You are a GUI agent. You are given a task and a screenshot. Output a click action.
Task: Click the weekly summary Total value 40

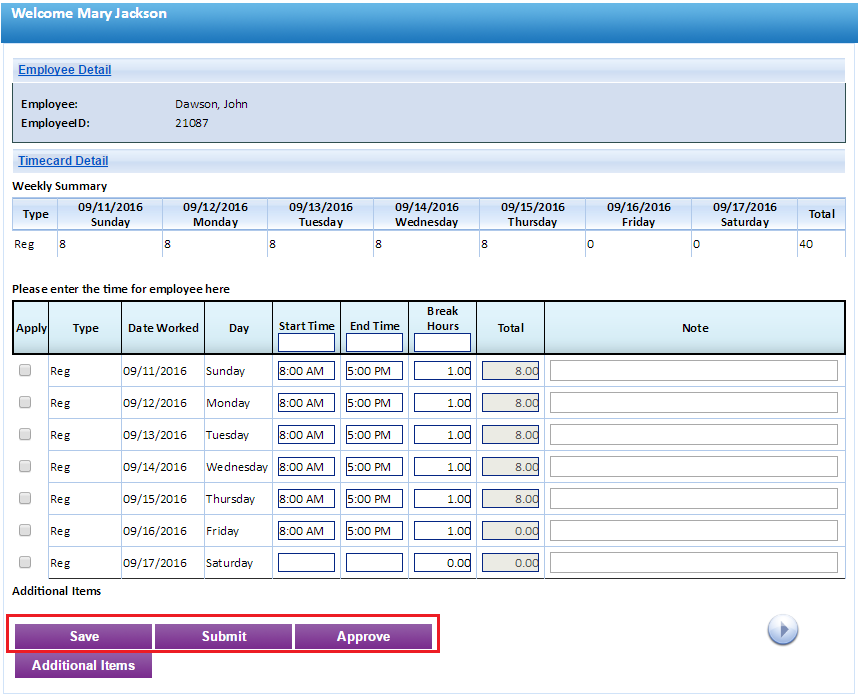pos(806,244)
